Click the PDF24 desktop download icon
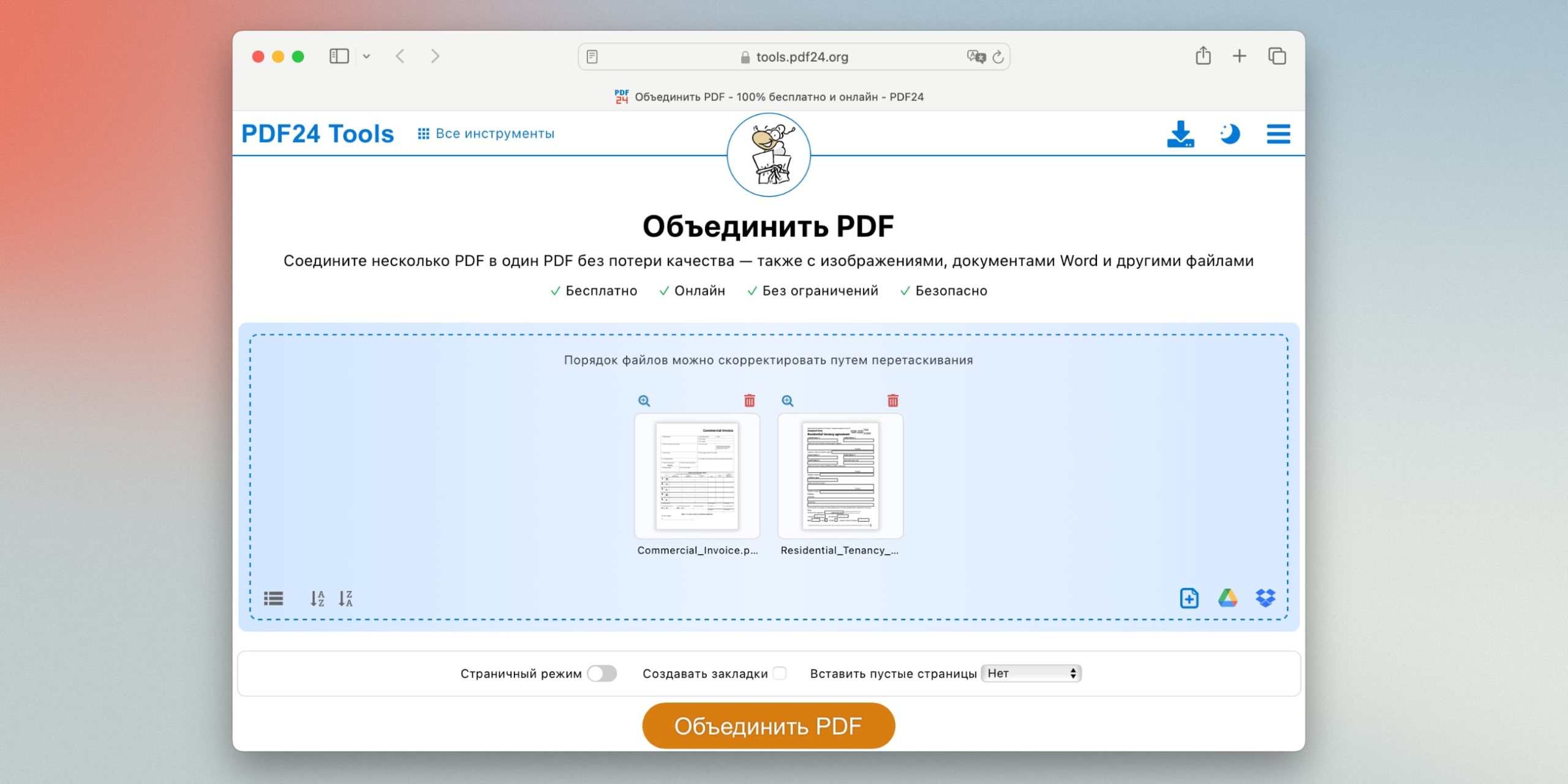1568x784 pixels. coord(1180,134)
